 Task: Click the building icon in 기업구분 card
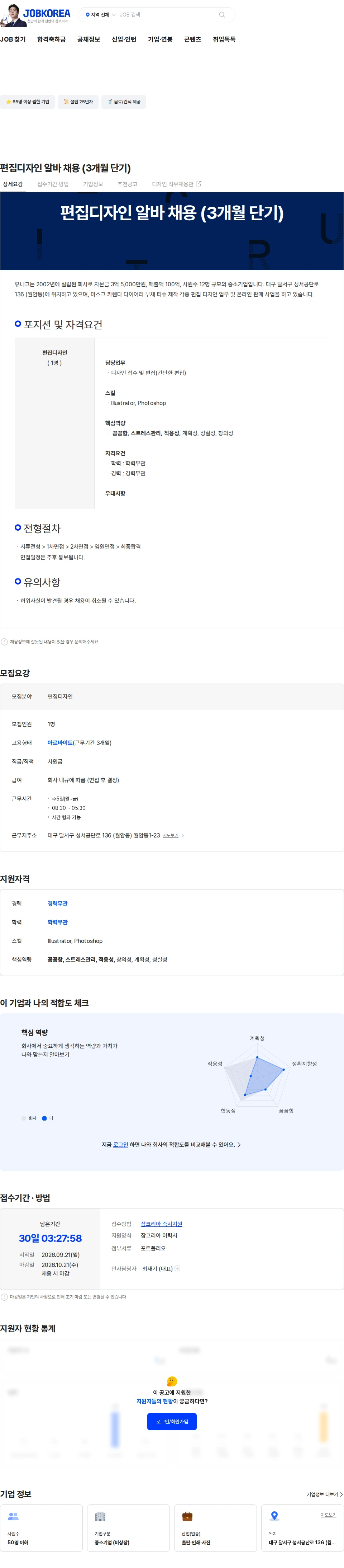[x=100, y=1517]
